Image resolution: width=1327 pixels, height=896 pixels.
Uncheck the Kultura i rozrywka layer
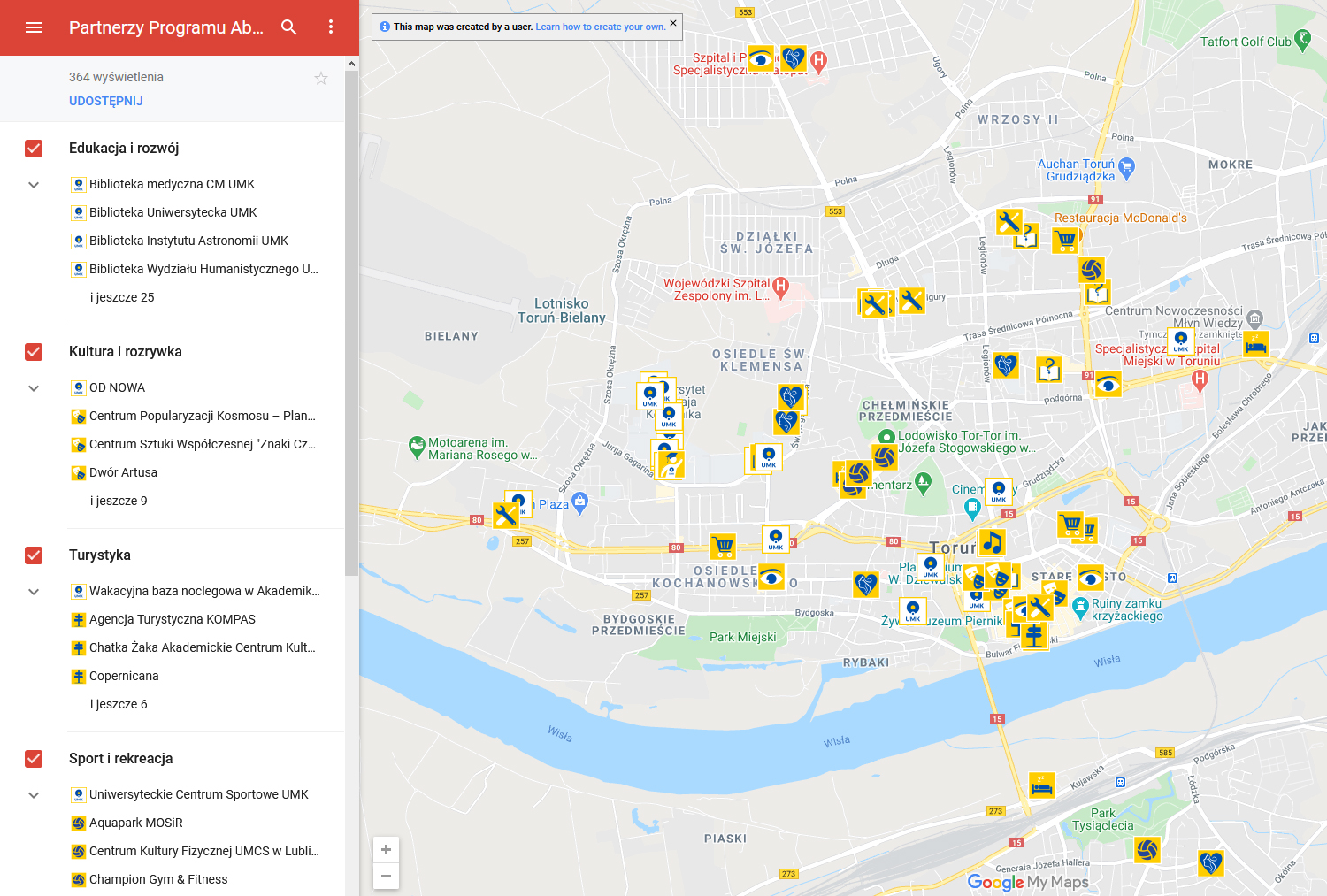pos(34,352)
